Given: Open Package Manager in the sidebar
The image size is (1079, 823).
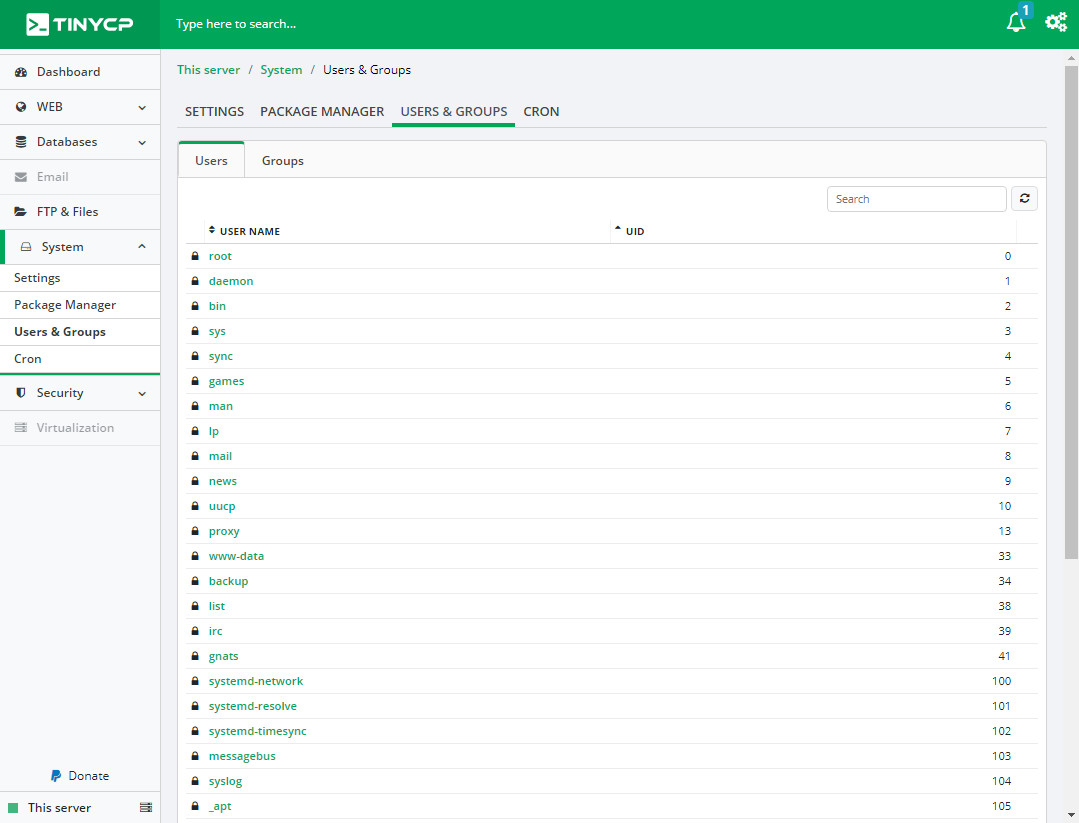Looking at the screenshot, I should pyautogui.click(x=65, y=305).
